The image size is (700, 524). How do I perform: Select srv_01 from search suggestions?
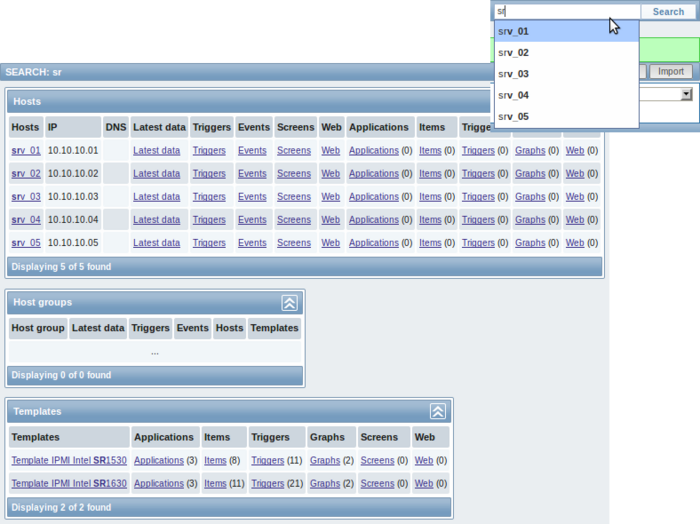click(567, 31)
